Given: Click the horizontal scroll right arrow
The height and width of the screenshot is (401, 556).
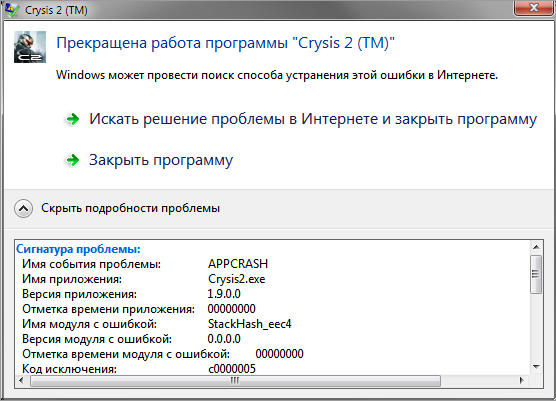Looking at the screenshot, I should 522,380.
